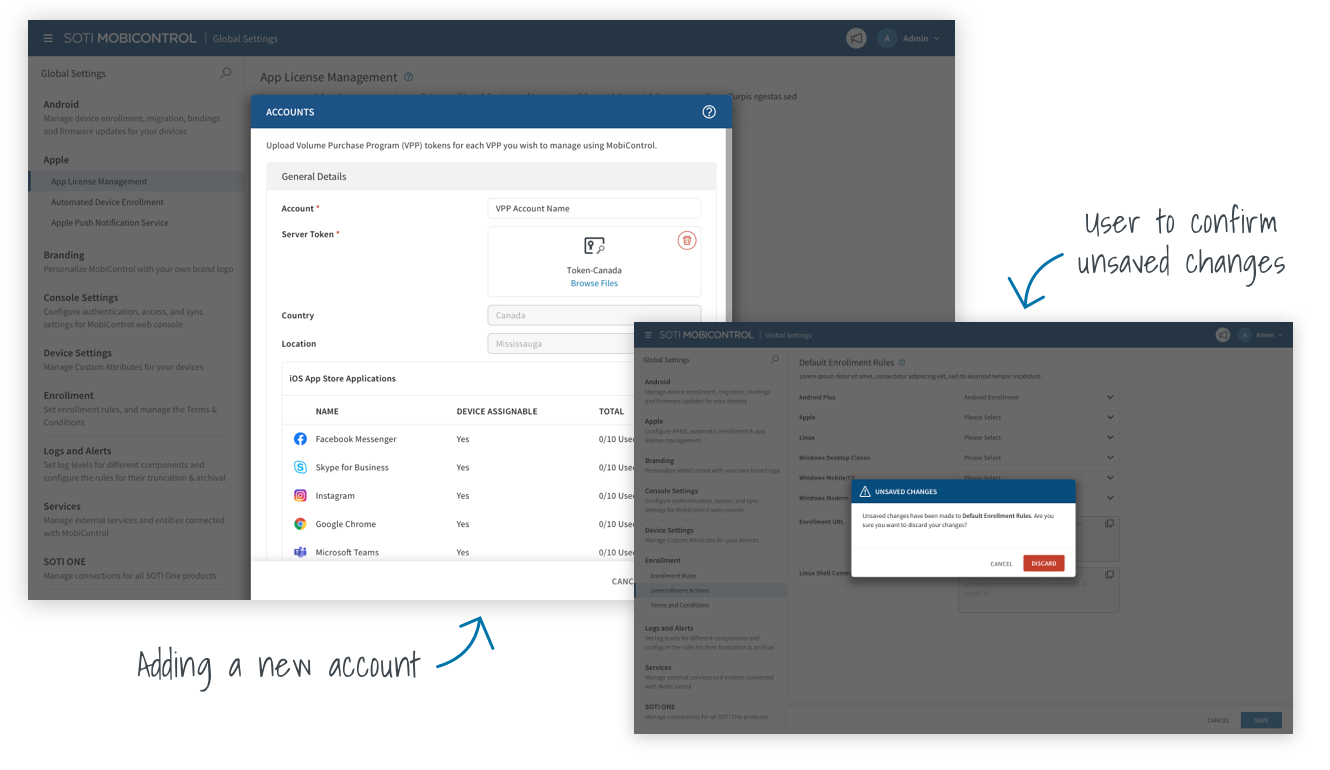This screenshot has width=1330, height=770.
Task: Delete the Token-Canada server token via trash icon
Action: [x=687, y=240]
